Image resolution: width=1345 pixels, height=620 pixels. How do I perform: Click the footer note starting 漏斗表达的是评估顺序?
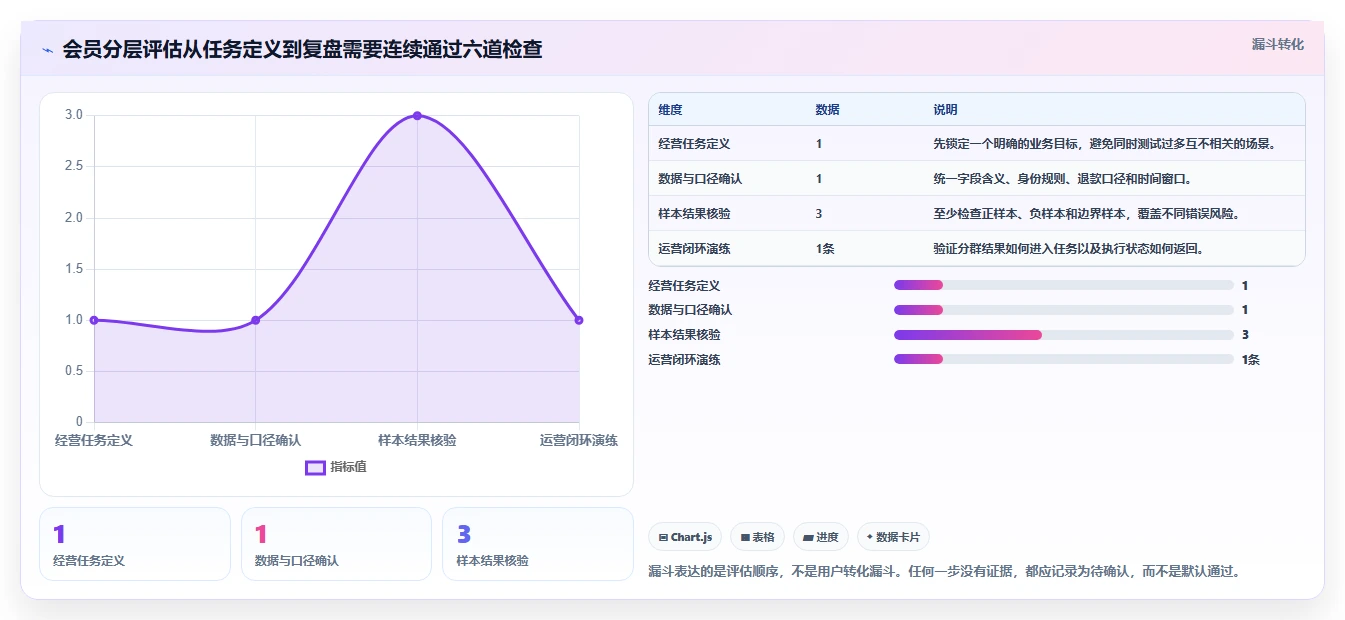[945, 572]
